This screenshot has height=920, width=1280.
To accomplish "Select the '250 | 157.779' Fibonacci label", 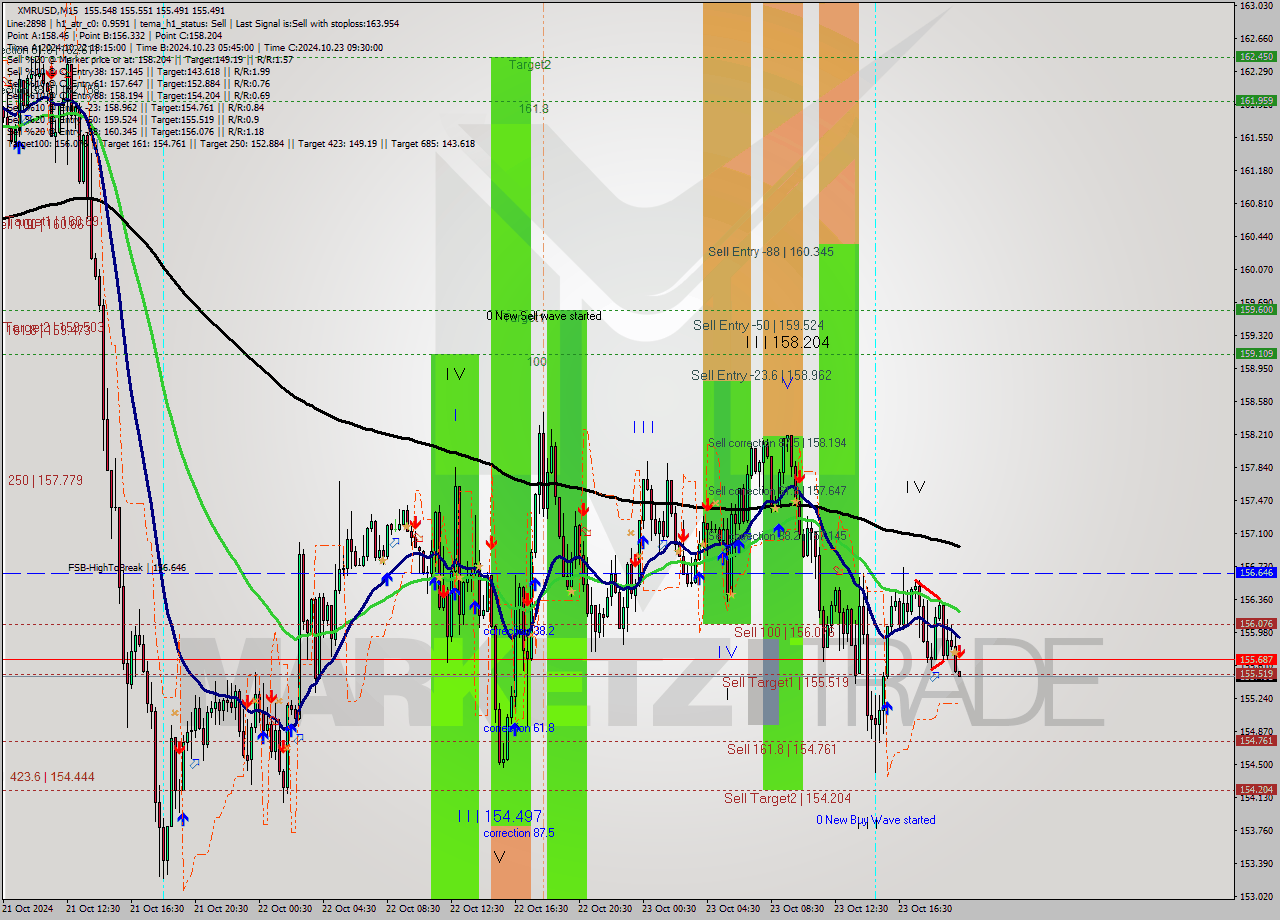I will [x=45, y=481].
